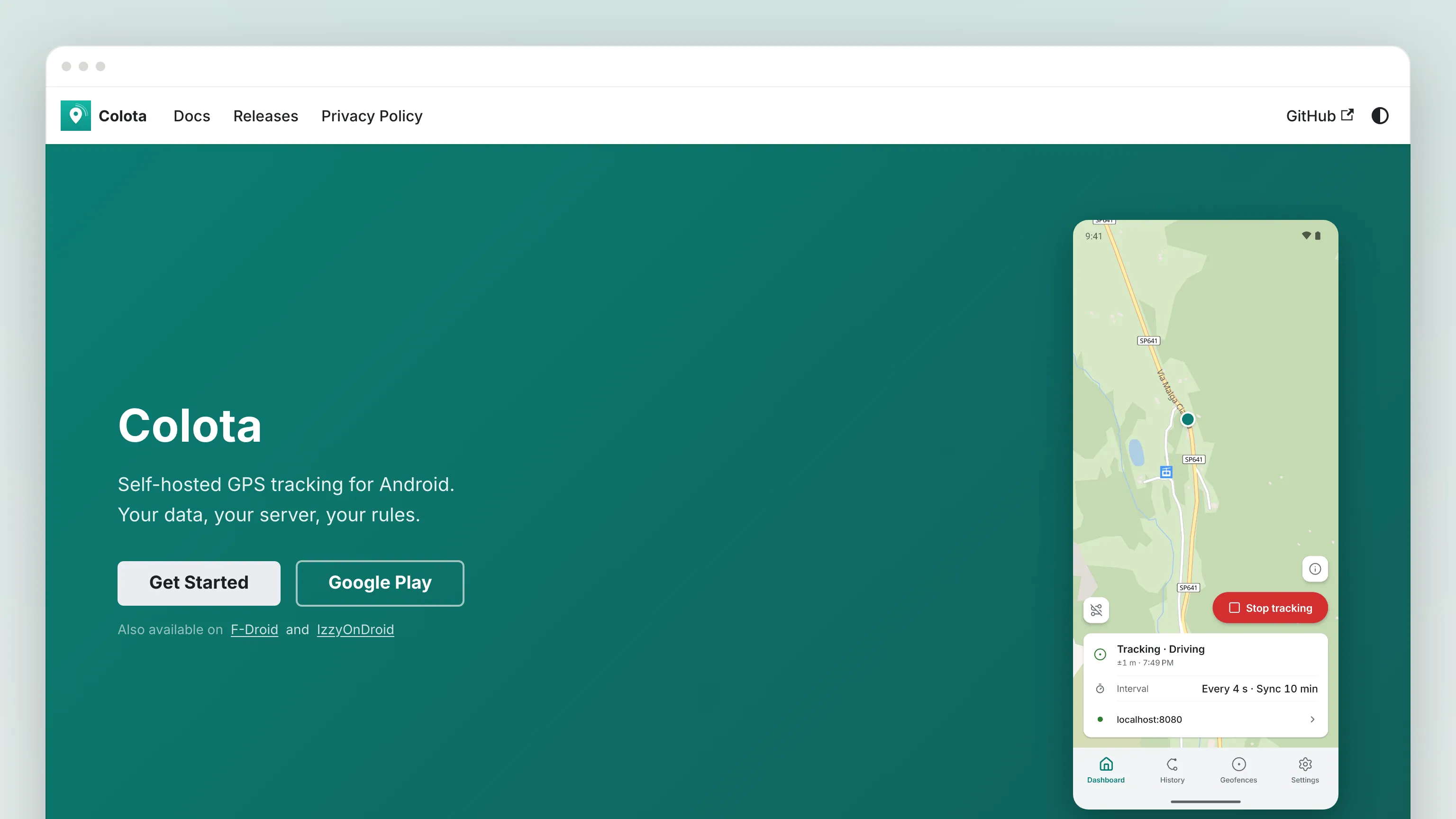The width and height of the screenshot is (1456, 819).
Task: Select the Dashboard tab
Action: pyautogui.click(x=1106, y=770)
